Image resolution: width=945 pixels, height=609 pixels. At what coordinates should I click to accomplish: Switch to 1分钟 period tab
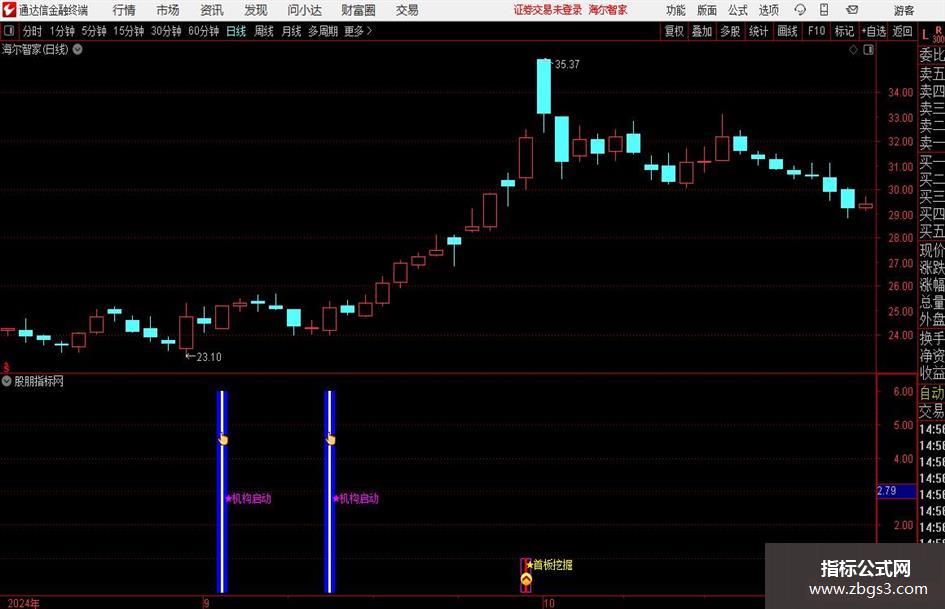pos(62,31)
